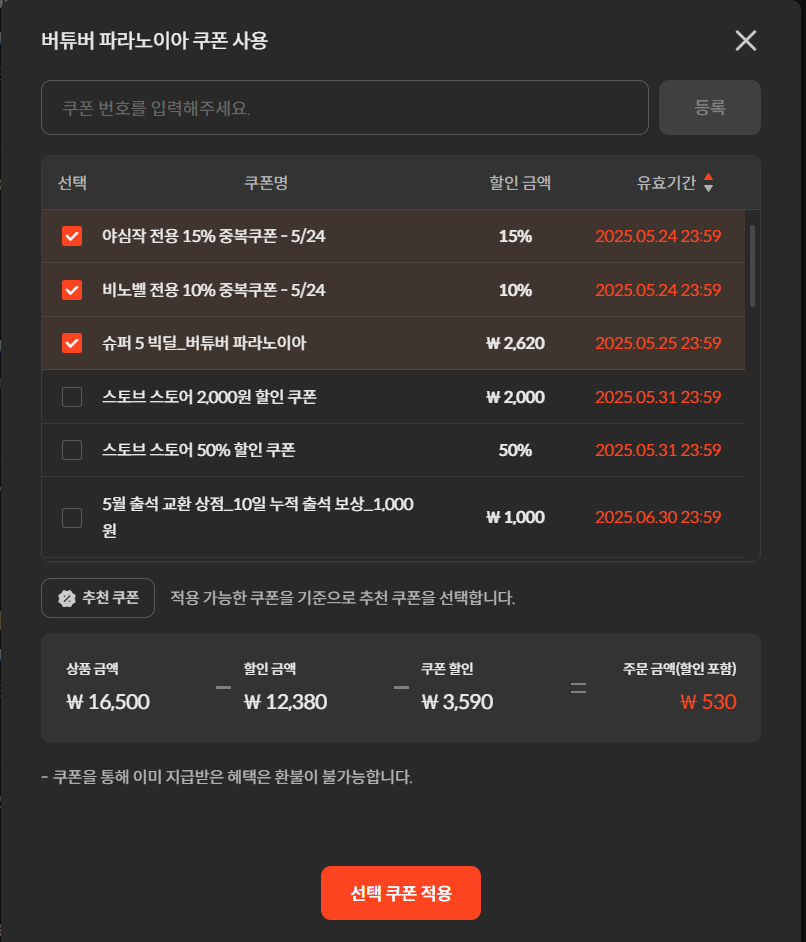
Task: Select the 슈퍼 5 빅딜_버튜버 파라노이아 row
Action: (x=393, y=343)
